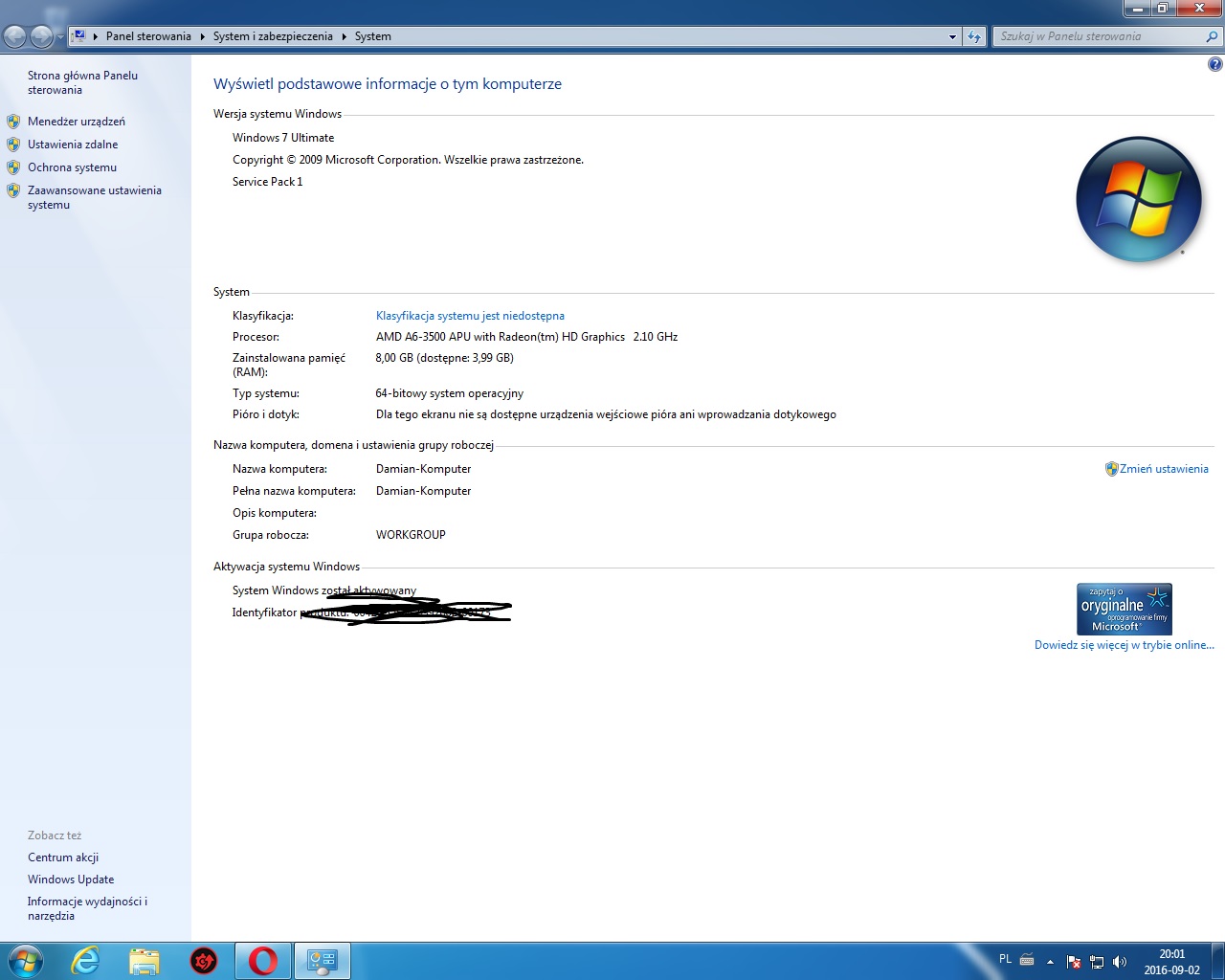Launch Internet Explorer from the taskbar
The width and height of the screenshot is (1225, 980).
pyautogui.click(x=85, y=961)
